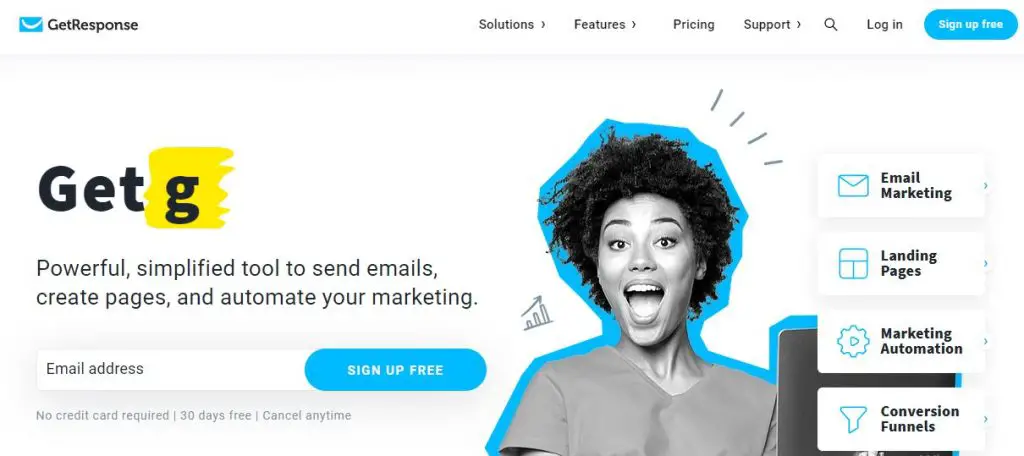
Task: Click Sign up free in header
Action: (970, 25)
